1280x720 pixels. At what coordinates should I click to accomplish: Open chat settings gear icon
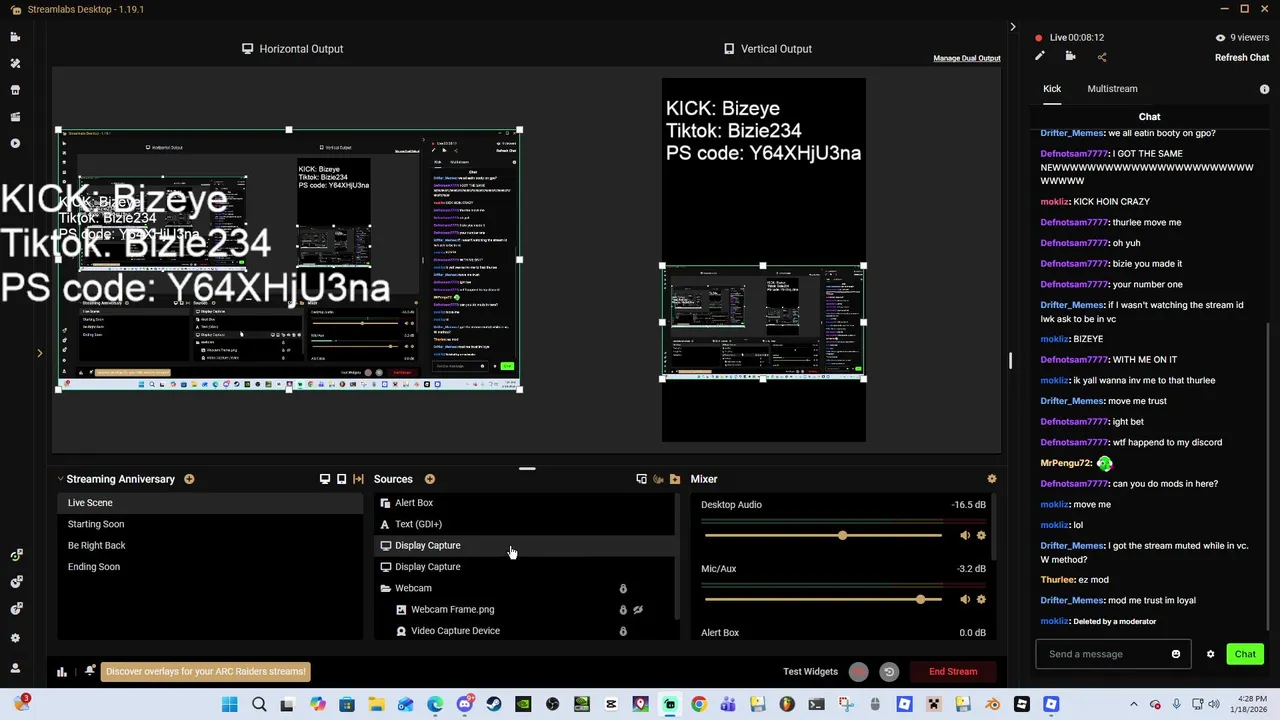[1210, 654]
